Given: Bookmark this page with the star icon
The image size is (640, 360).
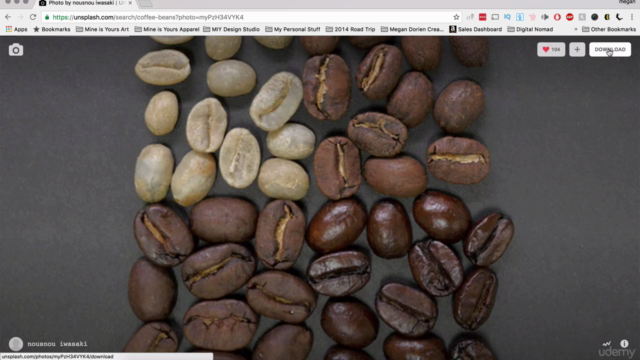Looking at the screenshot, I should point(456,17).
